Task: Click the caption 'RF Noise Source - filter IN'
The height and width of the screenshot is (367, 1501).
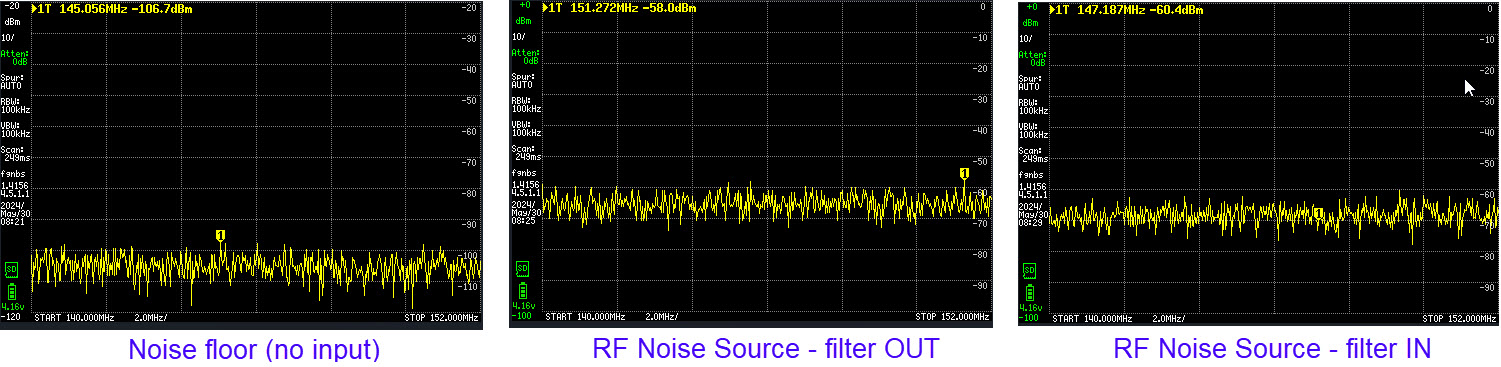Action: tap(1272, 350)
